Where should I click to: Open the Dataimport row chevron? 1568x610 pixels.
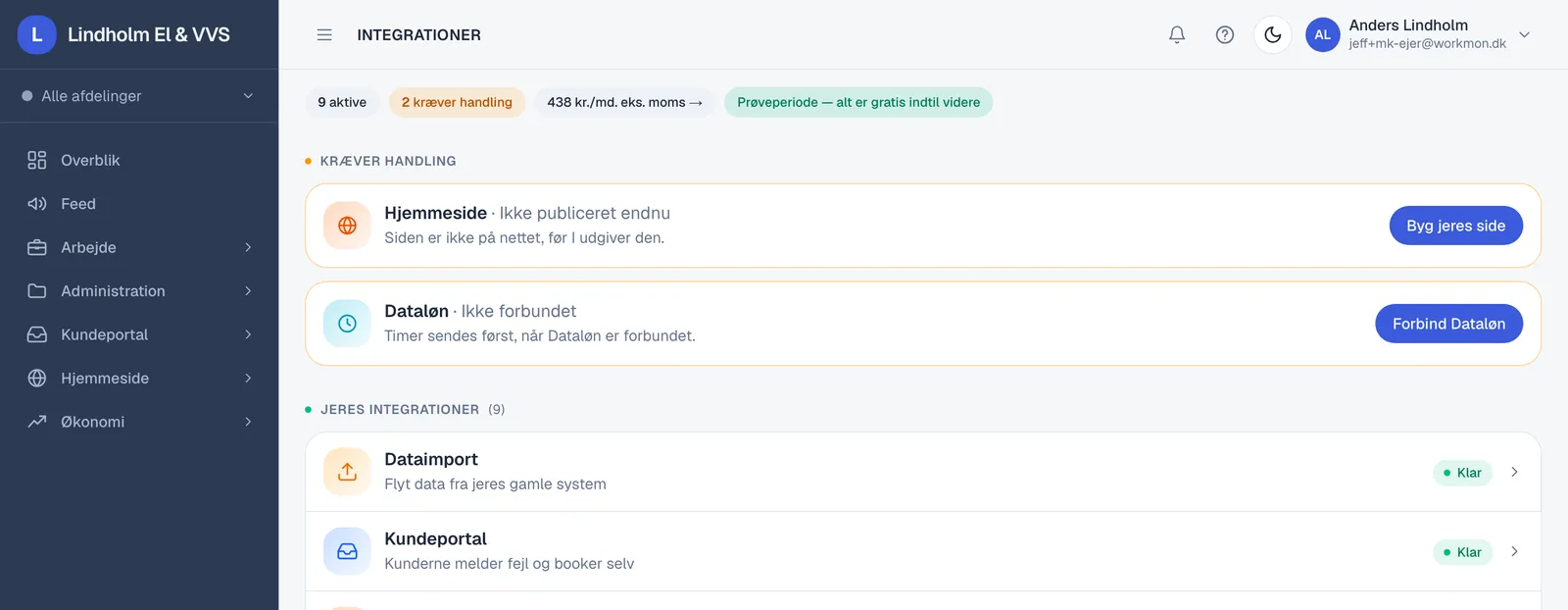click(x=1515, y=472)
